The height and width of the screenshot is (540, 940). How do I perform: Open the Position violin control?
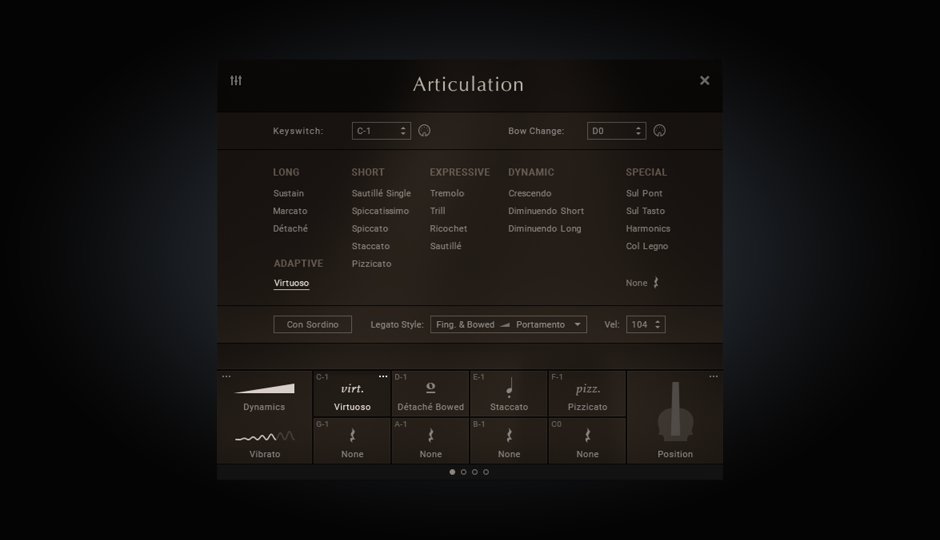(x=675, y=418)
